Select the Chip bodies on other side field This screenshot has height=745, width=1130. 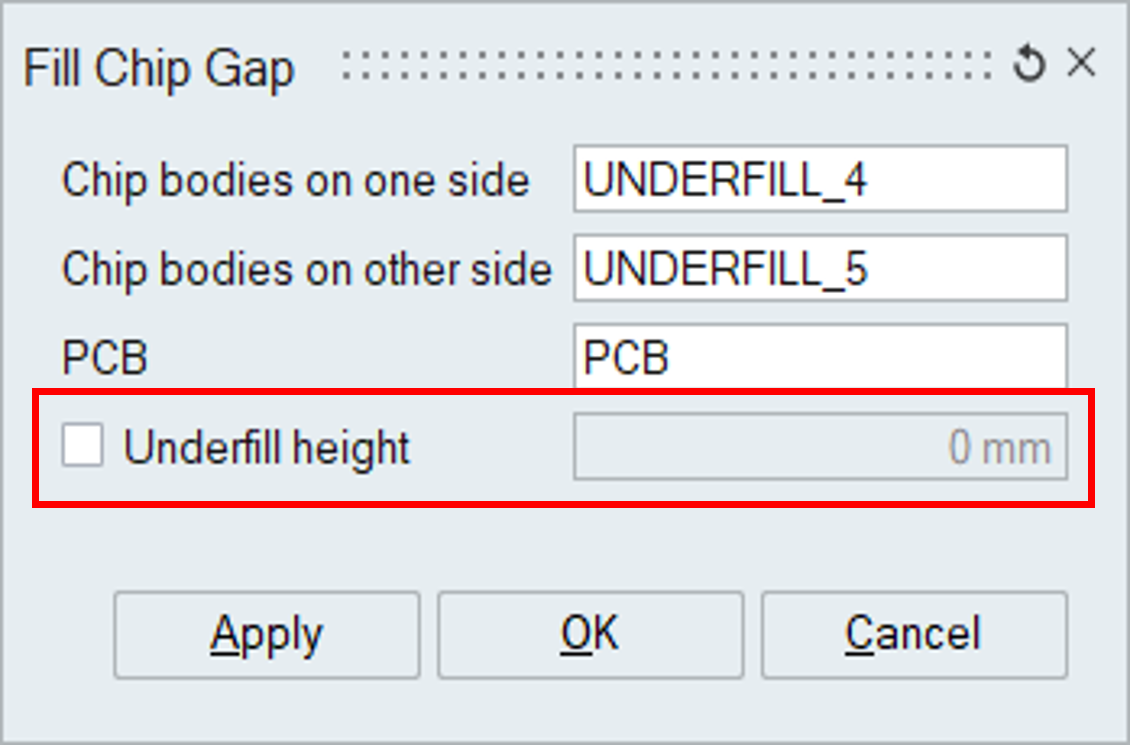pyautogui.click(x=820, y=268)
